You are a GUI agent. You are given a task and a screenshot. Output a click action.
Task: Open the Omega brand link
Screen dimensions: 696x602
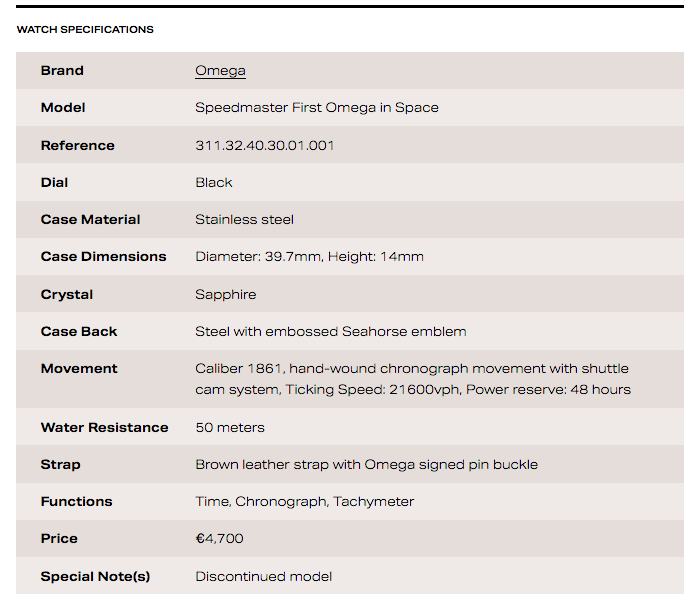tap(220, 71)
